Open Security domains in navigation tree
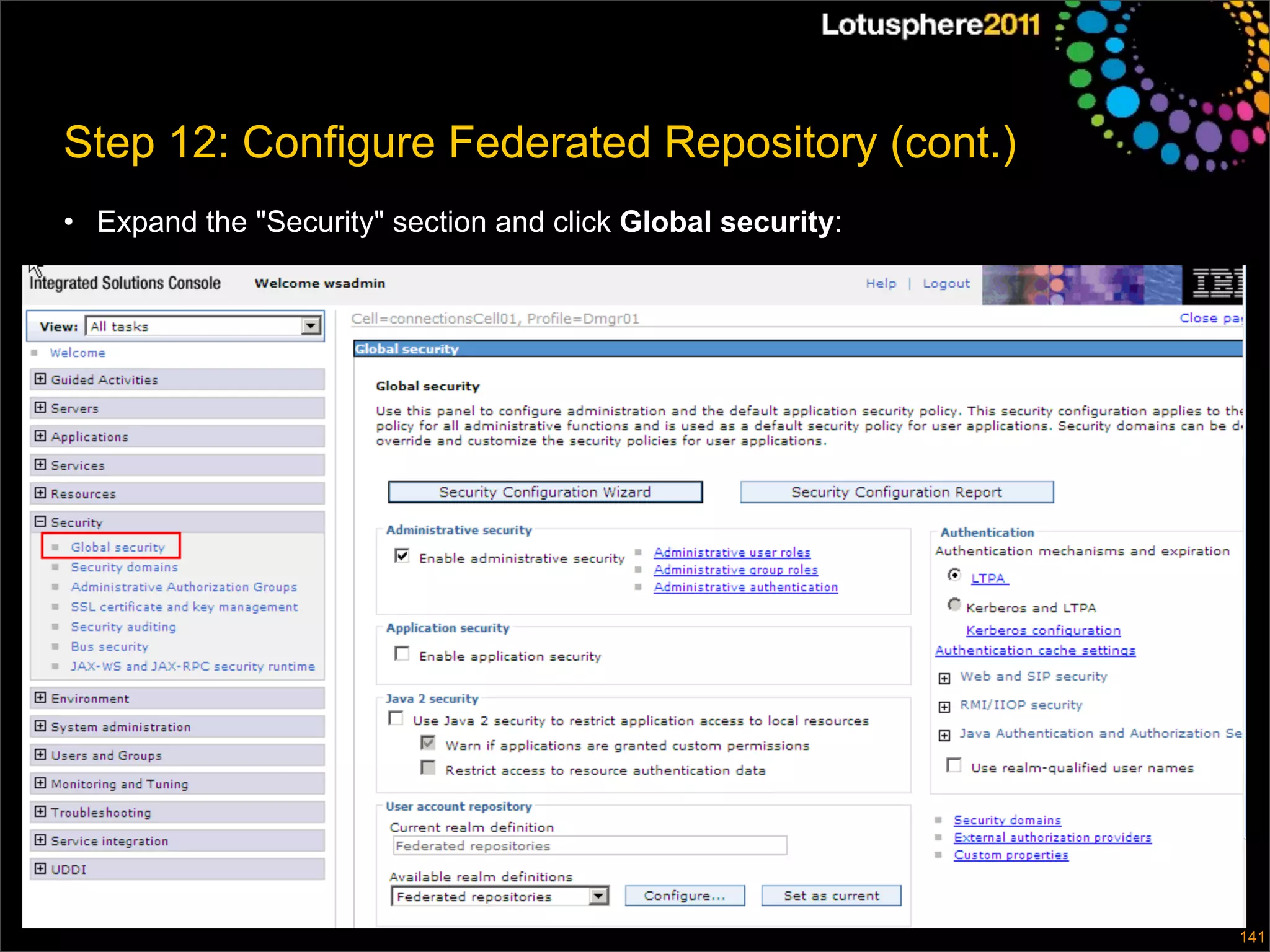This screenshot has height=952, width=1270. [124, 567]
